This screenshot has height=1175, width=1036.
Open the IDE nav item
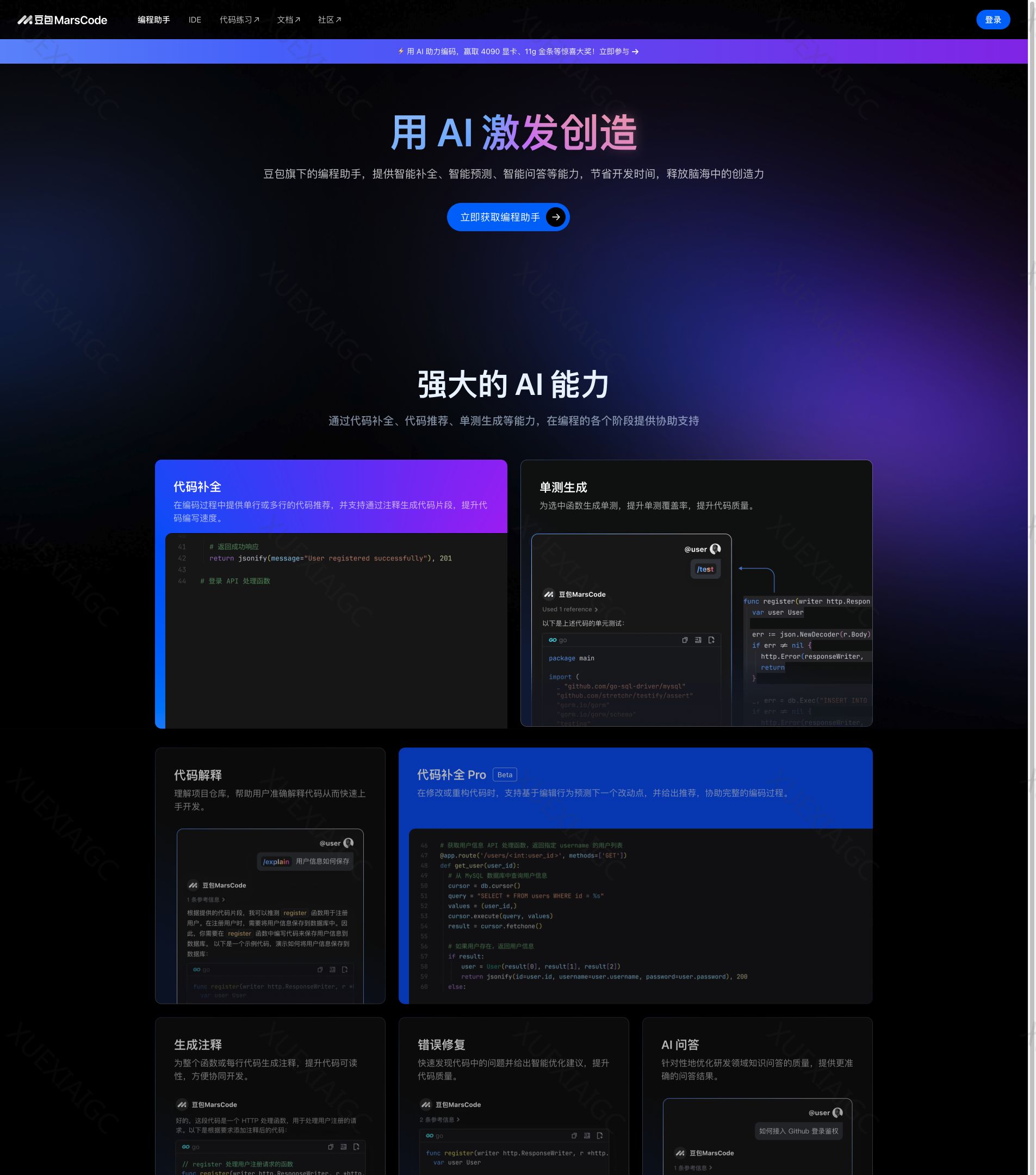coord(195,20)
